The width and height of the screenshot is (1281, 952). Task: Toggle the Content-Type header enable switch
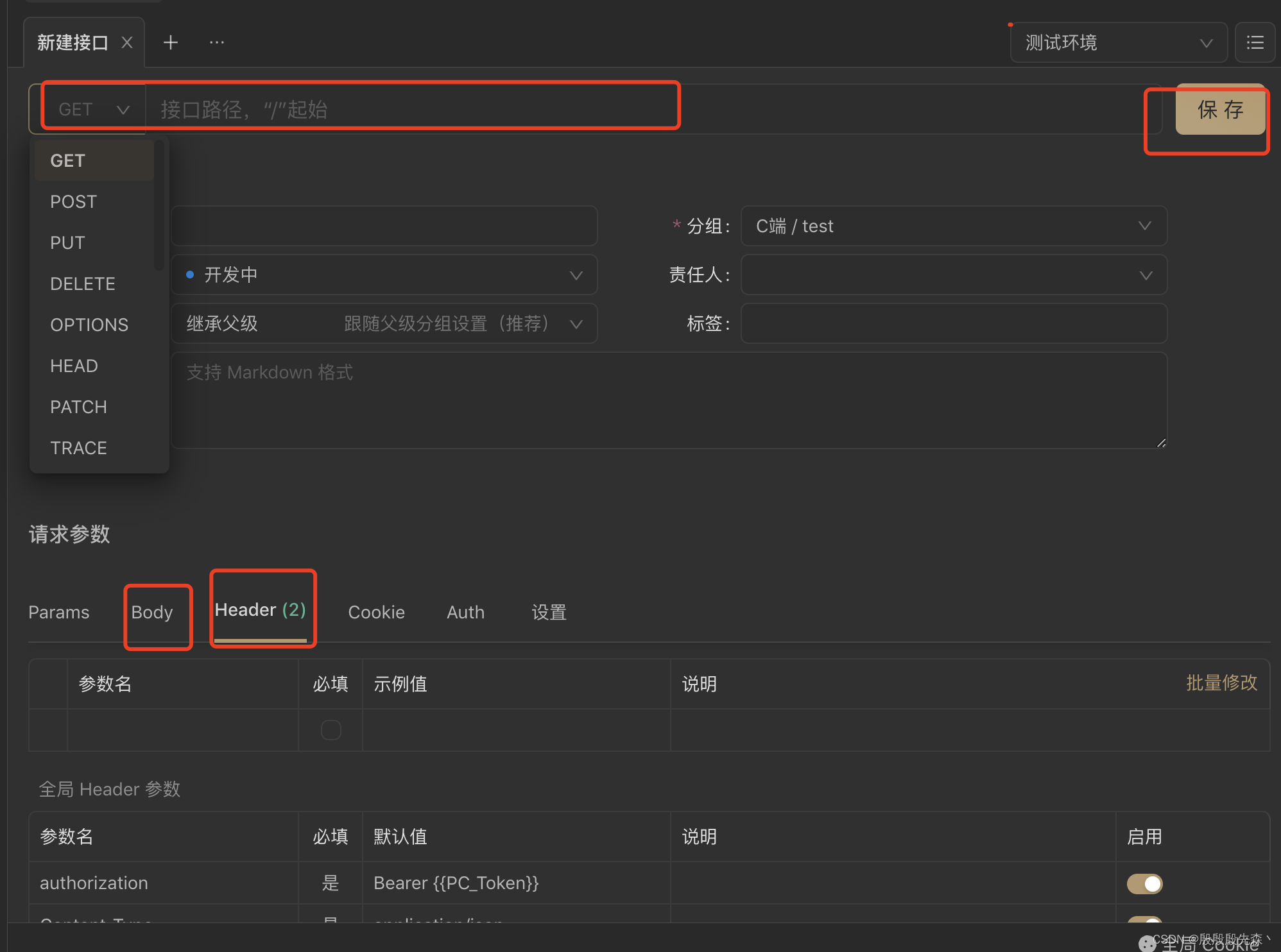1144,921
